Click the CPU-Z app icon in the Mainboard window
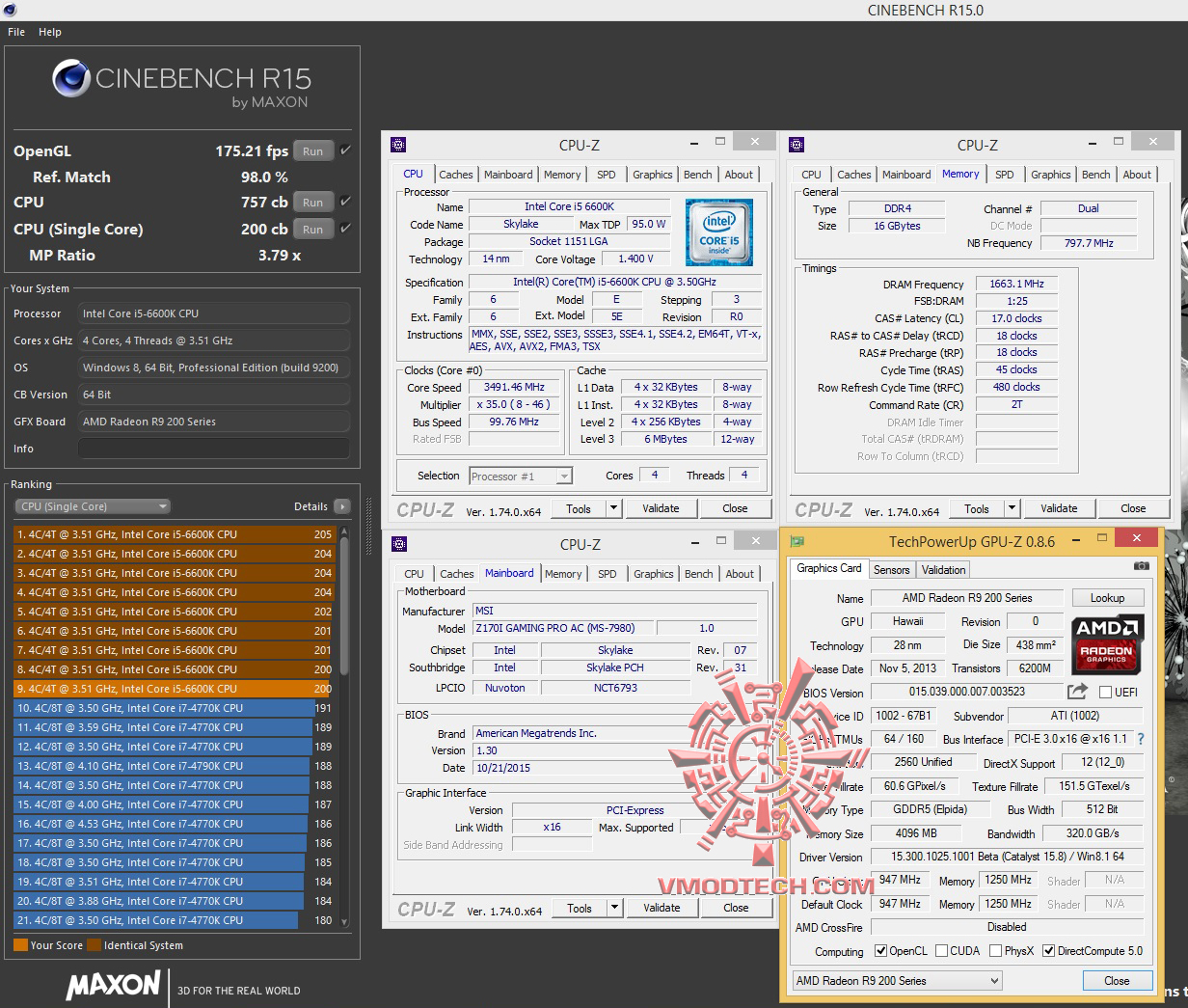This screenshot has width=1188, height=1008. [399, 544]
